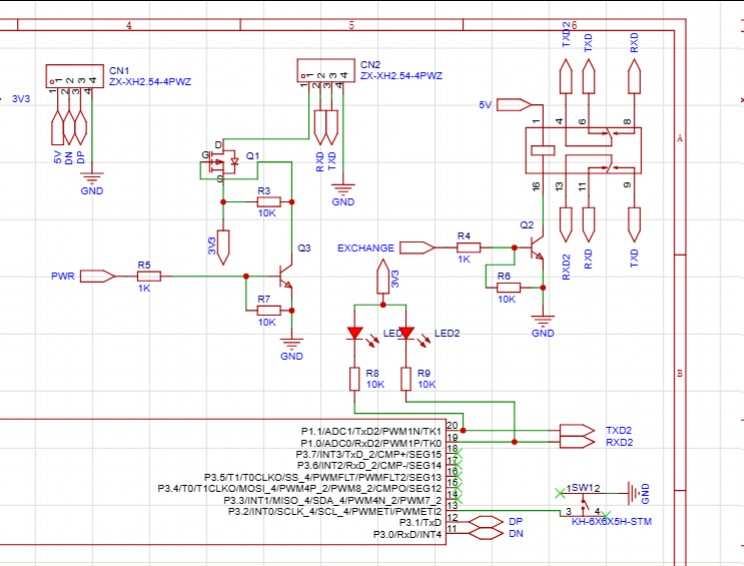Select the Q1 MOSFET symbol

pyautogui.click(x=222, y=162)
